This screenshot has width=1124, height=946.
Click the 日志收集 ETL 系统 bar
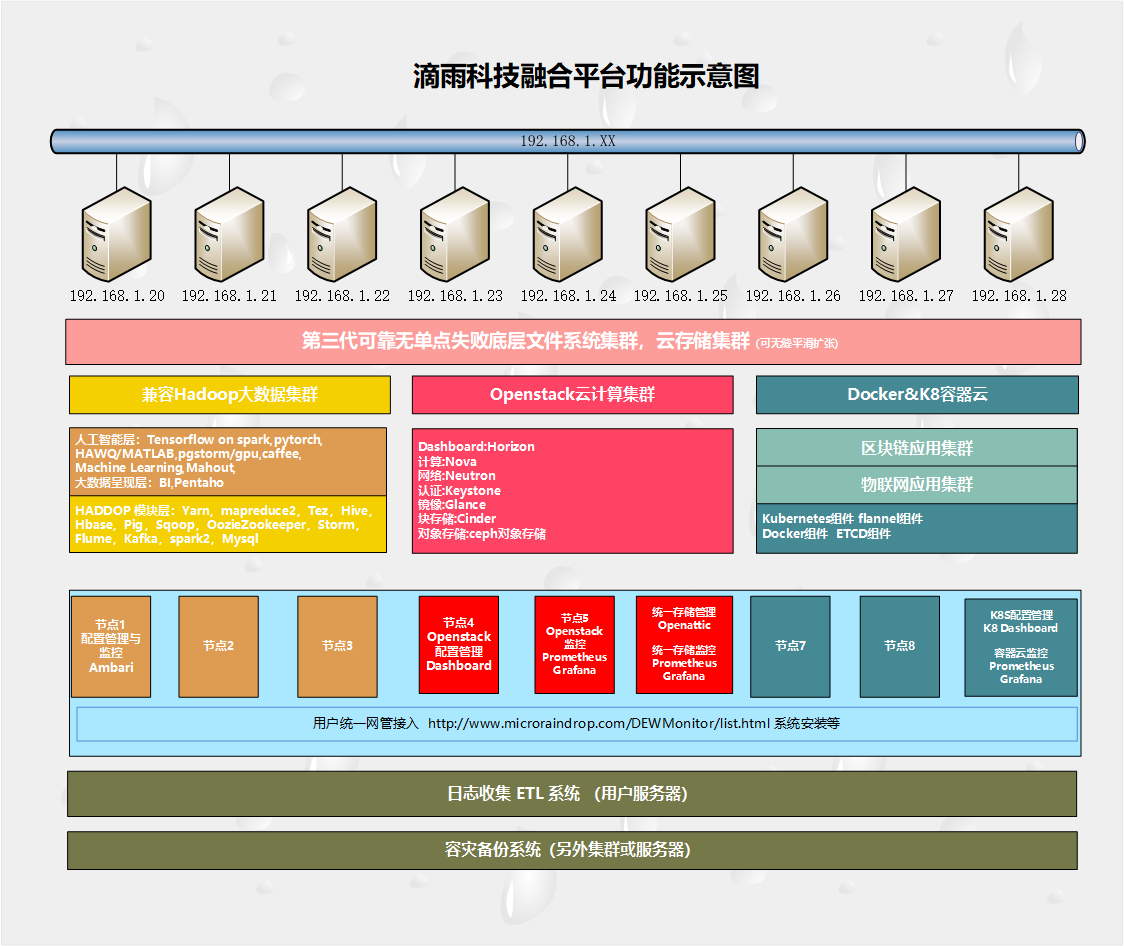[x=572, y=794]
